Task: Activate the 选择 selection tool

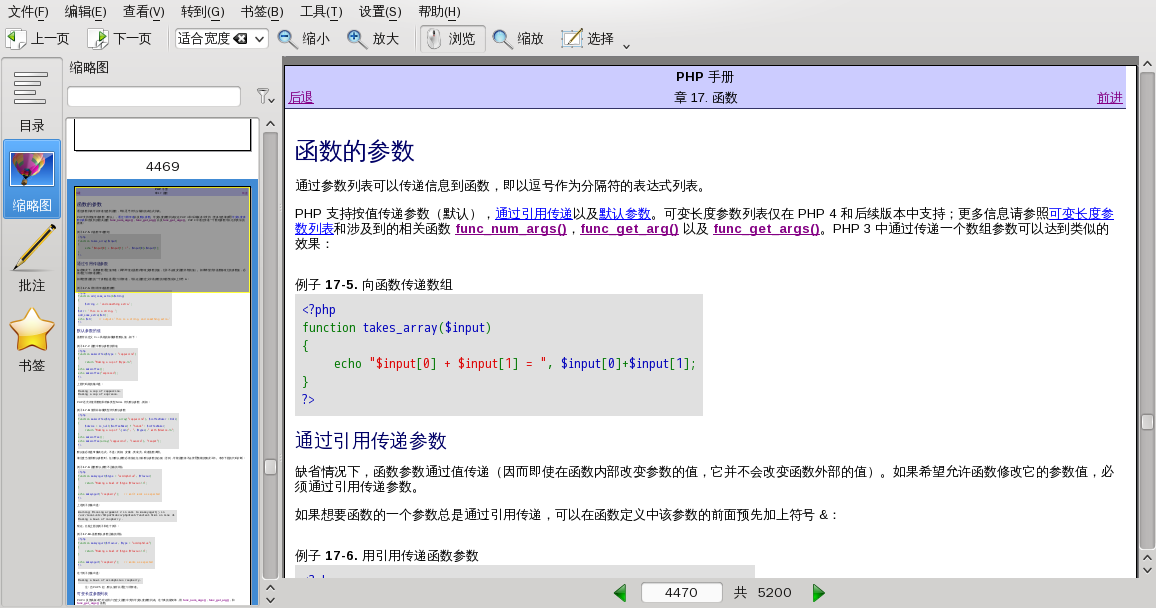Action: [x=588, y=38]
